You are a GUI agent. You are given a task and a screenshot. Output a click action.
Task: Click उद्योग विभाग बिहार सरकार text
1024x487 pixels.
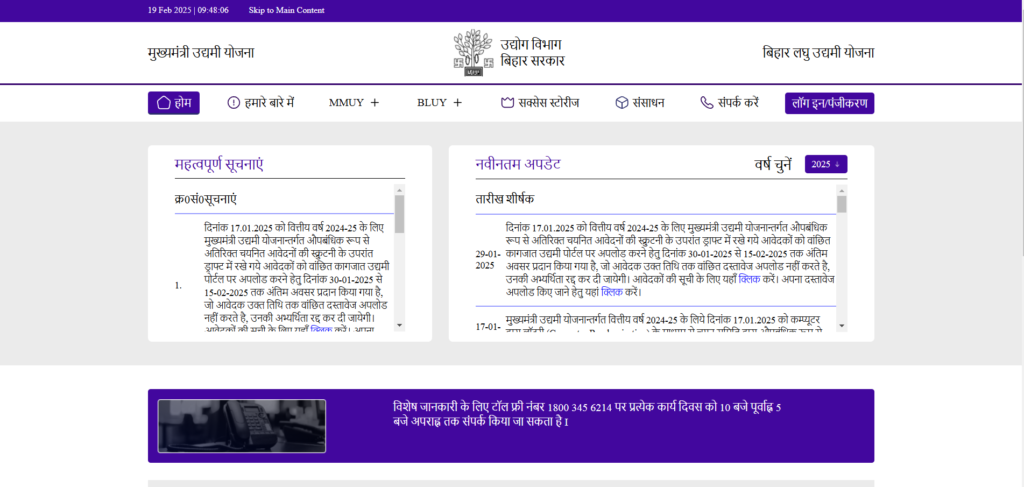click(x=532, y=53)
